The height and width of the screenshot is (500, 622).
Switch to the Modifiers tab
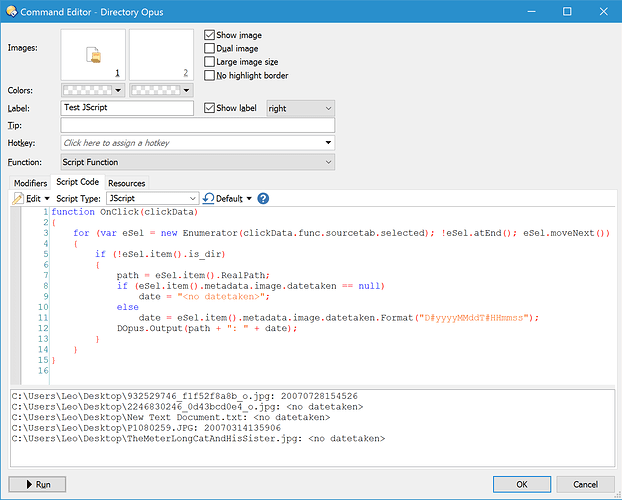pos(30,183)
